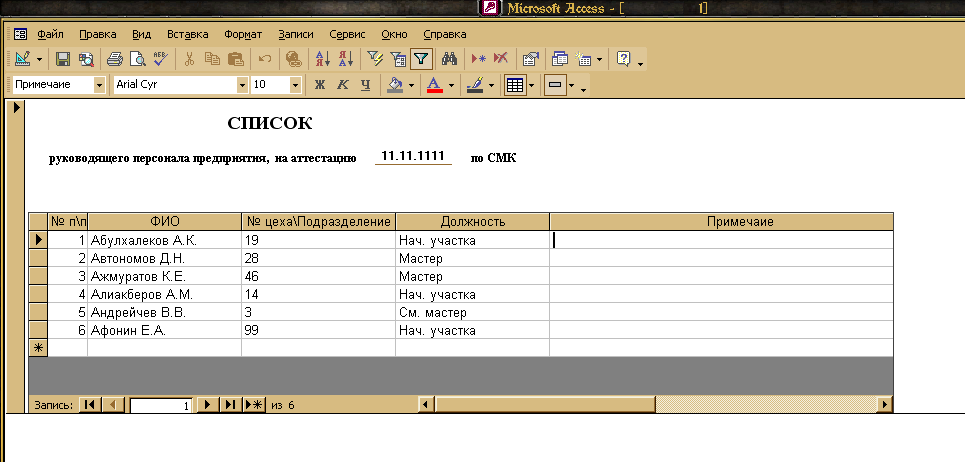The height and width of the screenshot is (462, 965).
Task: Click the Paste clipboard icon
Action: coord(235,59)
